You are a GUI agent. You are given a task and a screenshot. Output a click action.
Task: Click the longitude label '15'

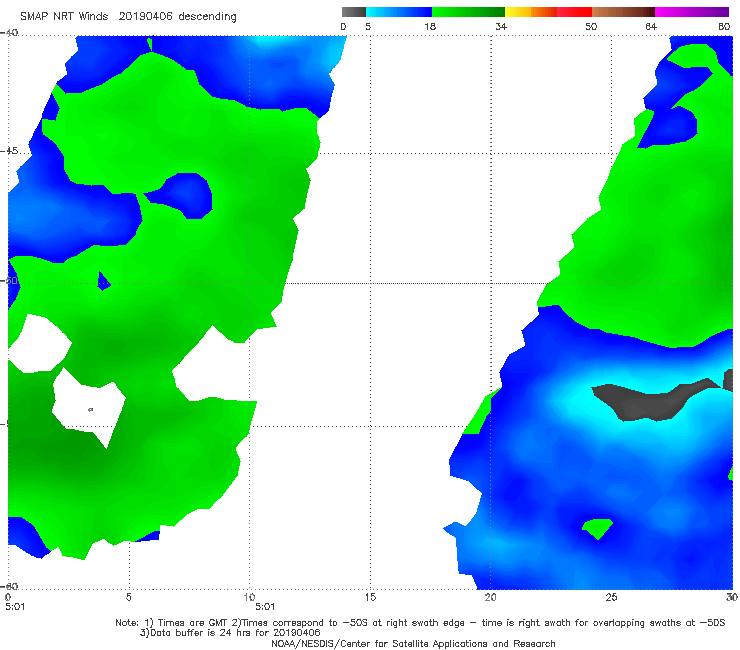(x=370, y=597)
